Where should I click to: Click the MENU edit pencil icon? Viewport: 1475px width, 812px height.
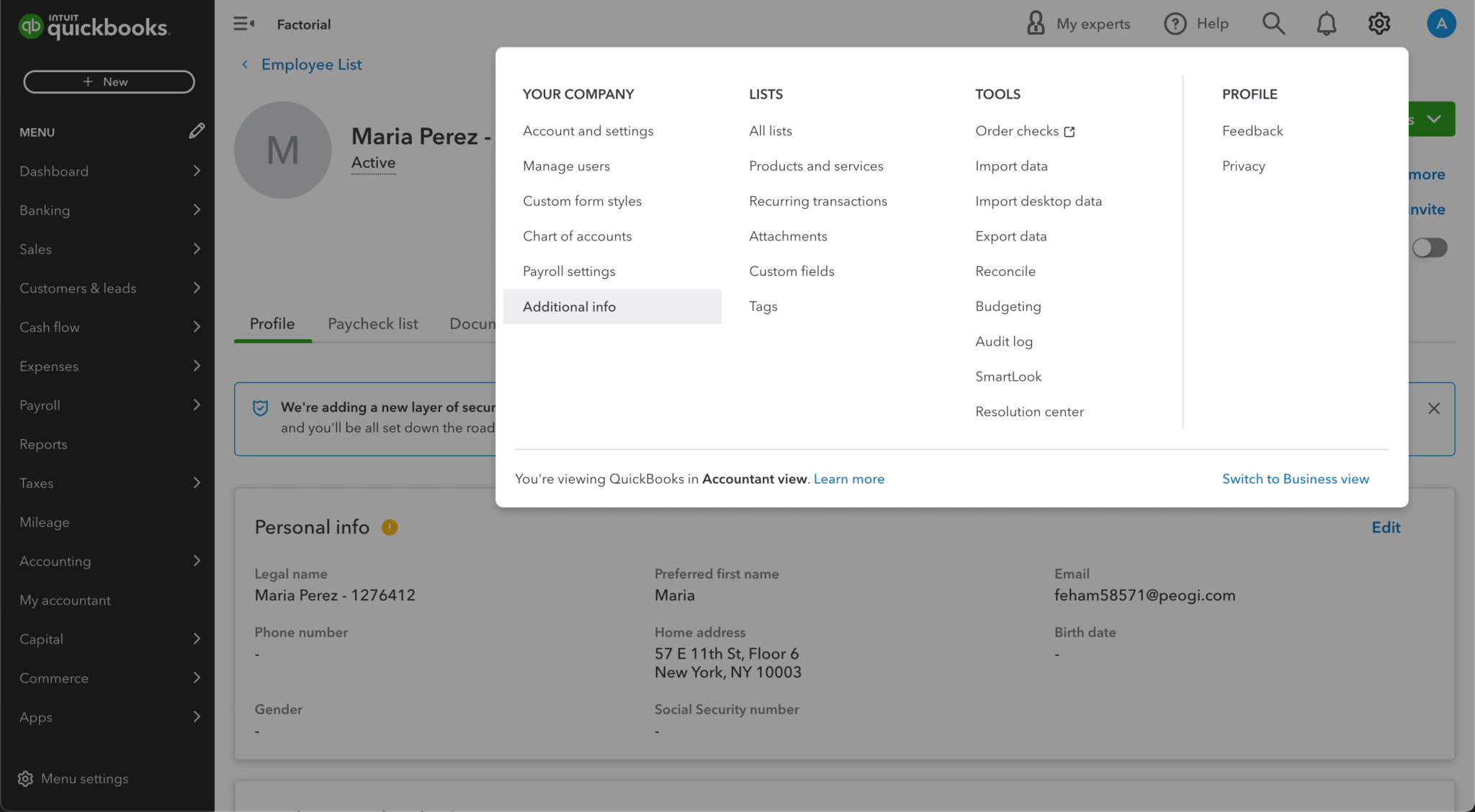pos(197,131)
